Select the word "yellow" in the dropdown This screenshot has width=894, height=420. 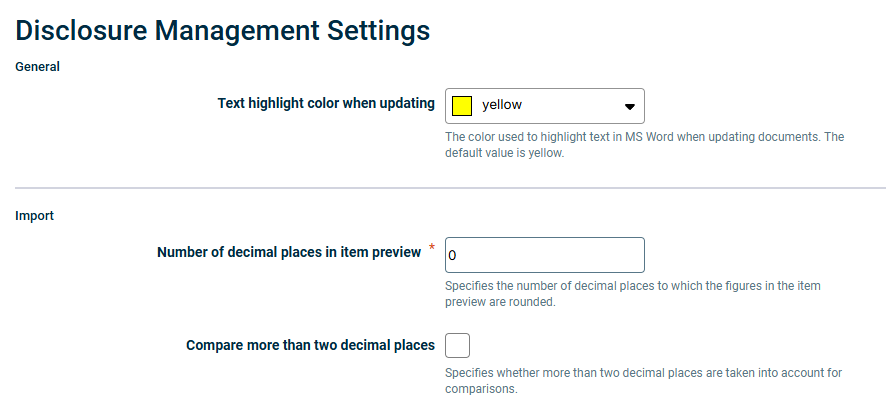(502, 105)
